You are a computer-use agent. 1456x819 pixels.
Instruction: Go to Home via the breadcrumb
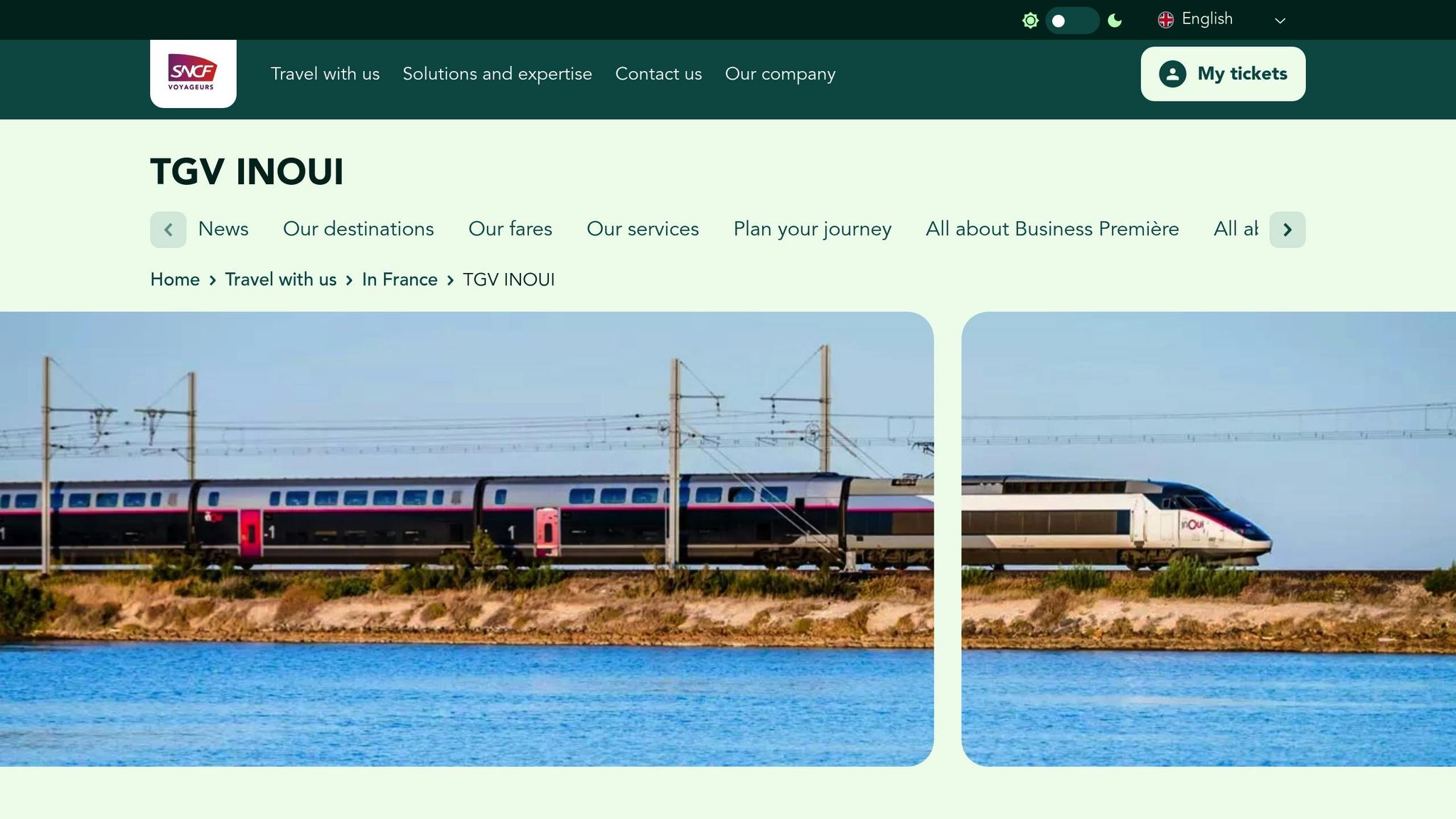(x=174, y=279)
